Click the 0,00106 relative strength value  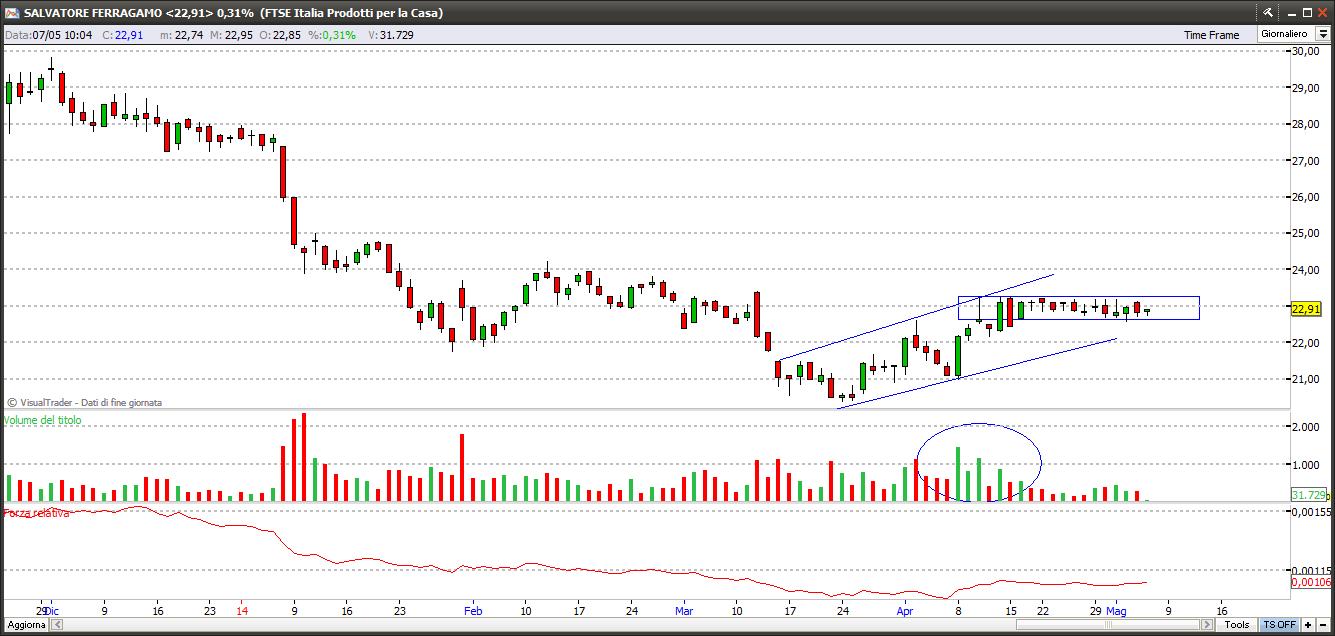point(1310,581)
